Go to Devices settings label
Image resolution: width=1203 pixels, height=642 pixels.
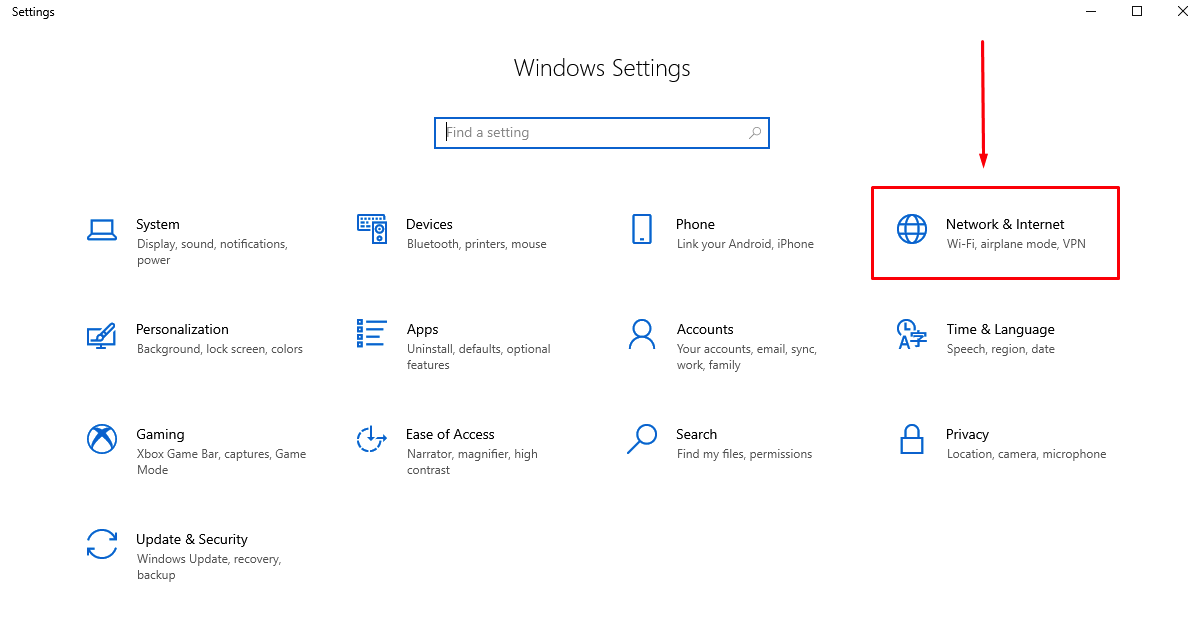pyautogui.click(x=429, y=224)
